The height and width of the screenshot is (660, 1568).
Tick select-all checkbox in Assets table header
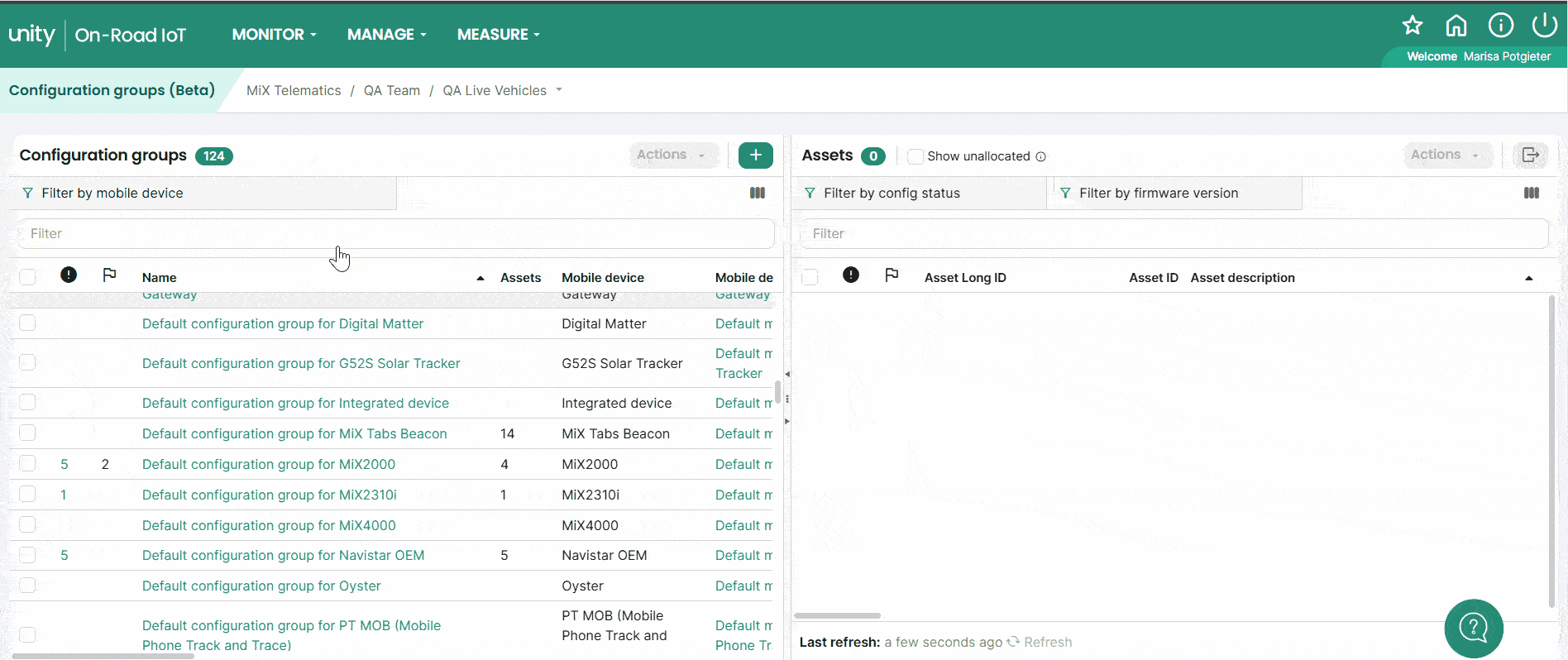pyautogui.click(x=810, y=277)
